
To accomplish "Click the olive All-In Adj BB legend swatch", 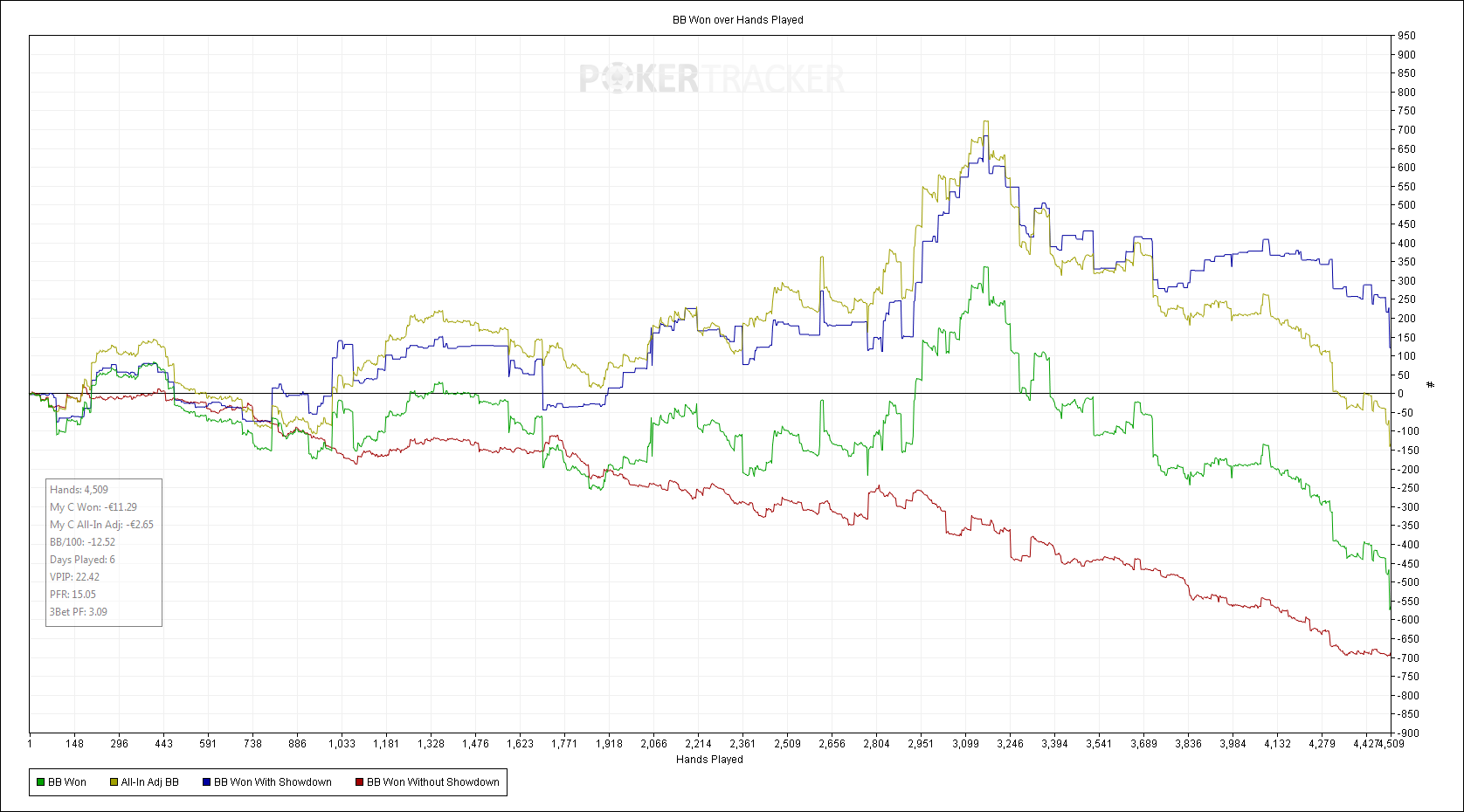I will [114, 782].
